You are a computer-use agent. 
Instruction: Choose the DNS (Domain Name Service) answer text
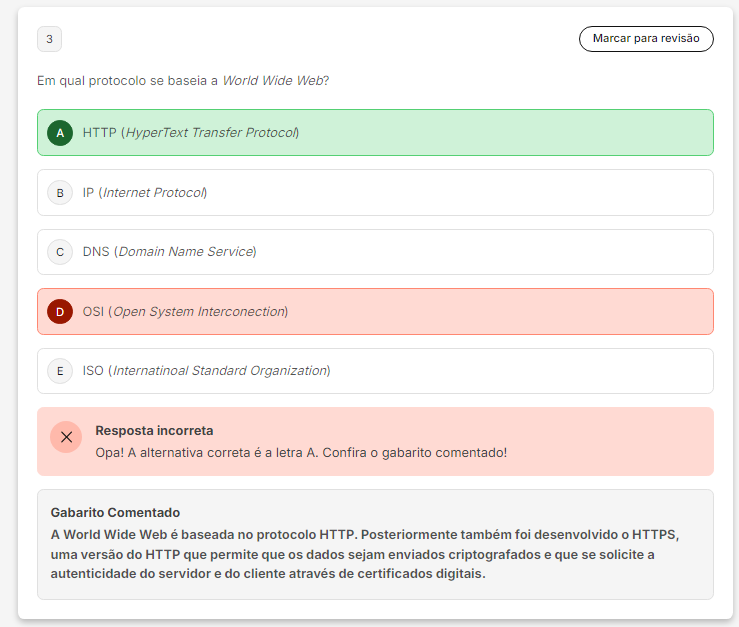click(x=169, y=252)
